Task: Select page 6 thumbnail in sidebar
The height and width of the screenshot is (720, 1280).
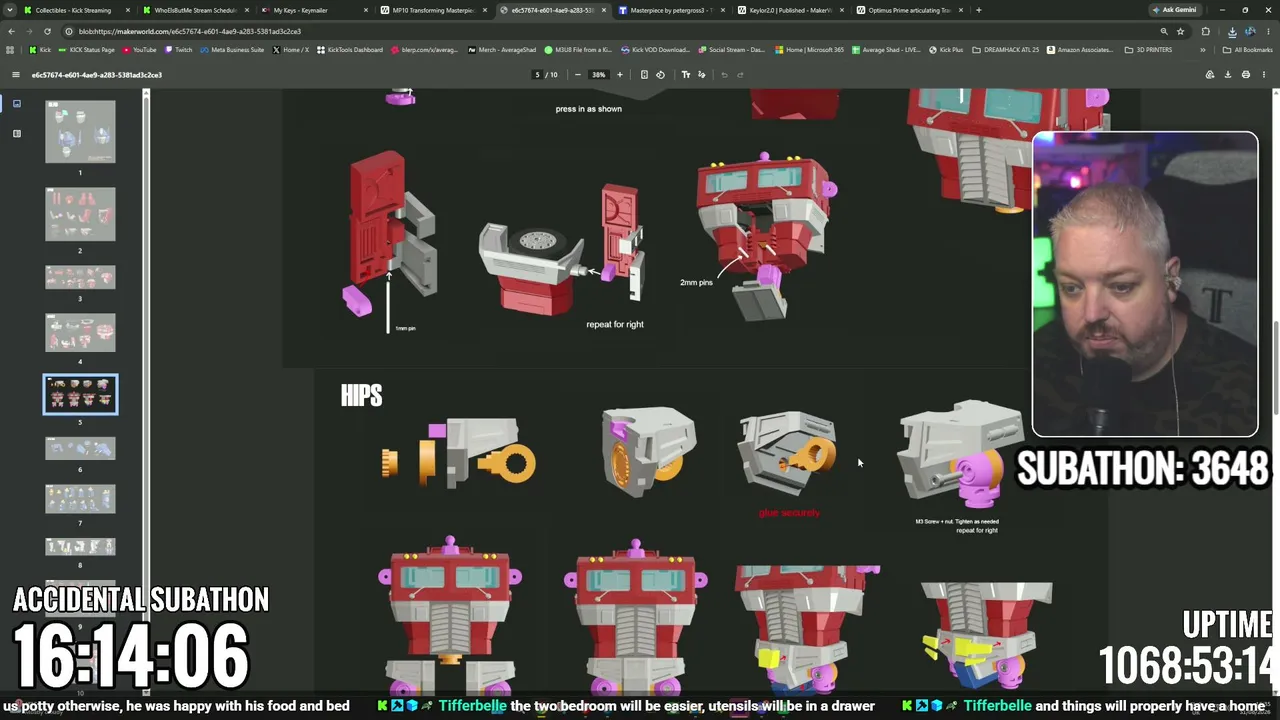Action: pyautogui.click(x=80, y=448)
